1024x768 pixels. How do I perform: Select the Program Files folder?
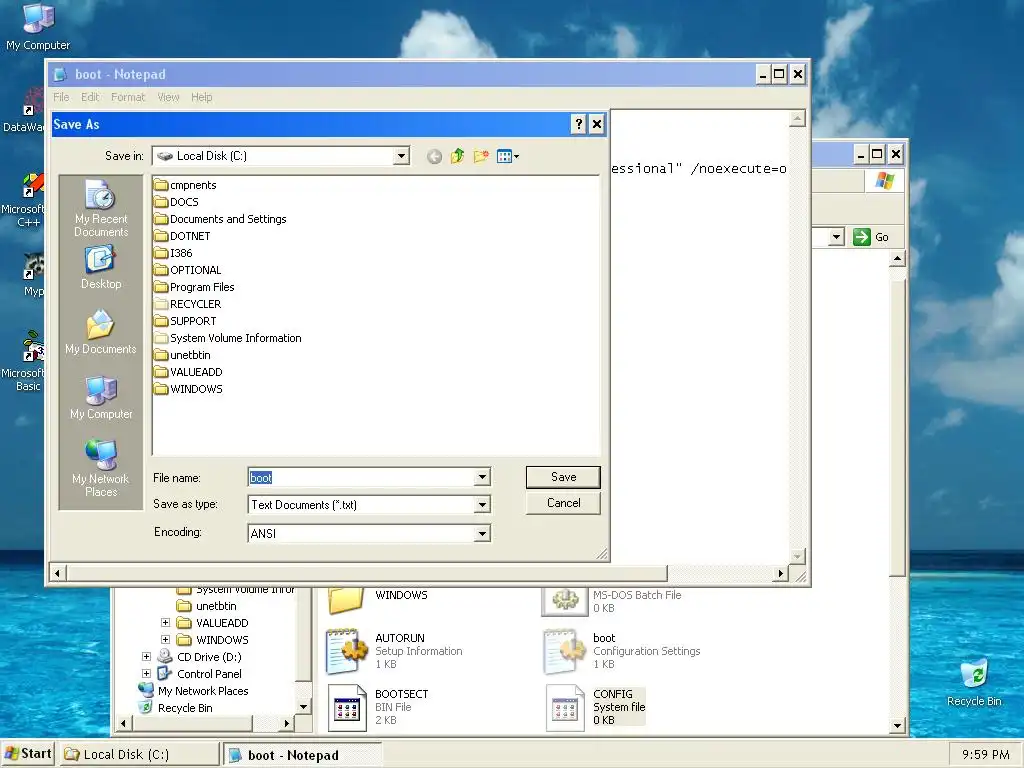pos(195,287)
